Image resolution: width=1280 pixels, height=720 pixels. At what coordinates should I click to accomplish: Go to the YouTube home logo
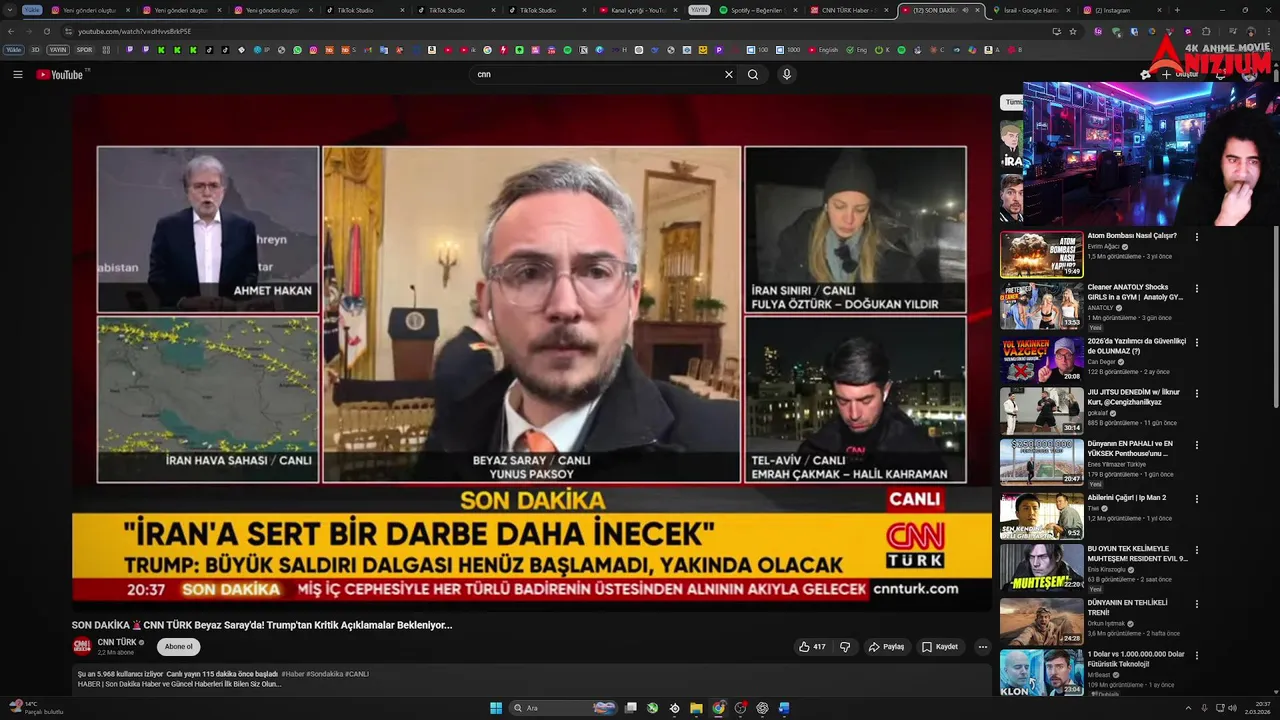(x=60, y=74)
